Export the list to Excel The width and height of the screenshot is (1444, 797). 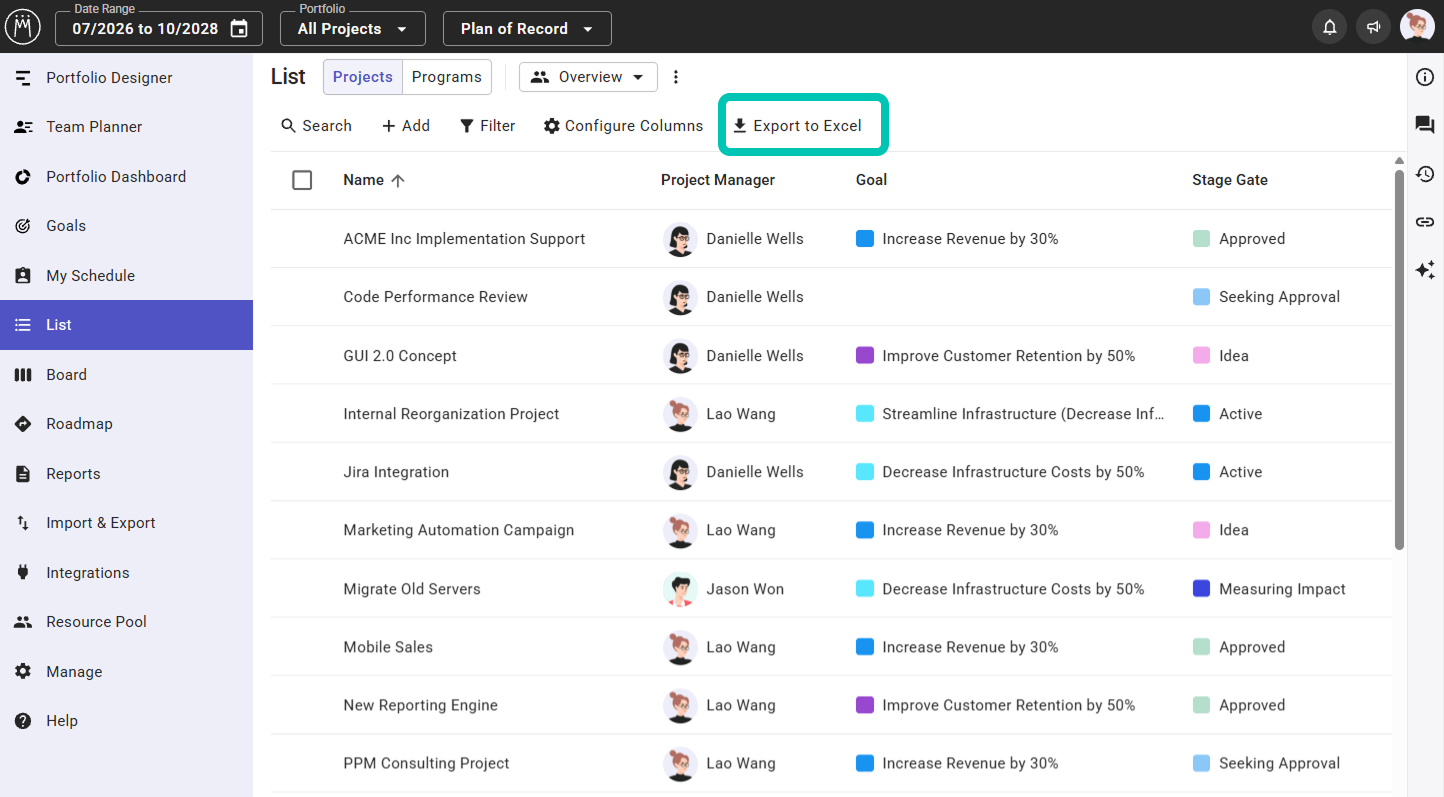tap(797, 126)
